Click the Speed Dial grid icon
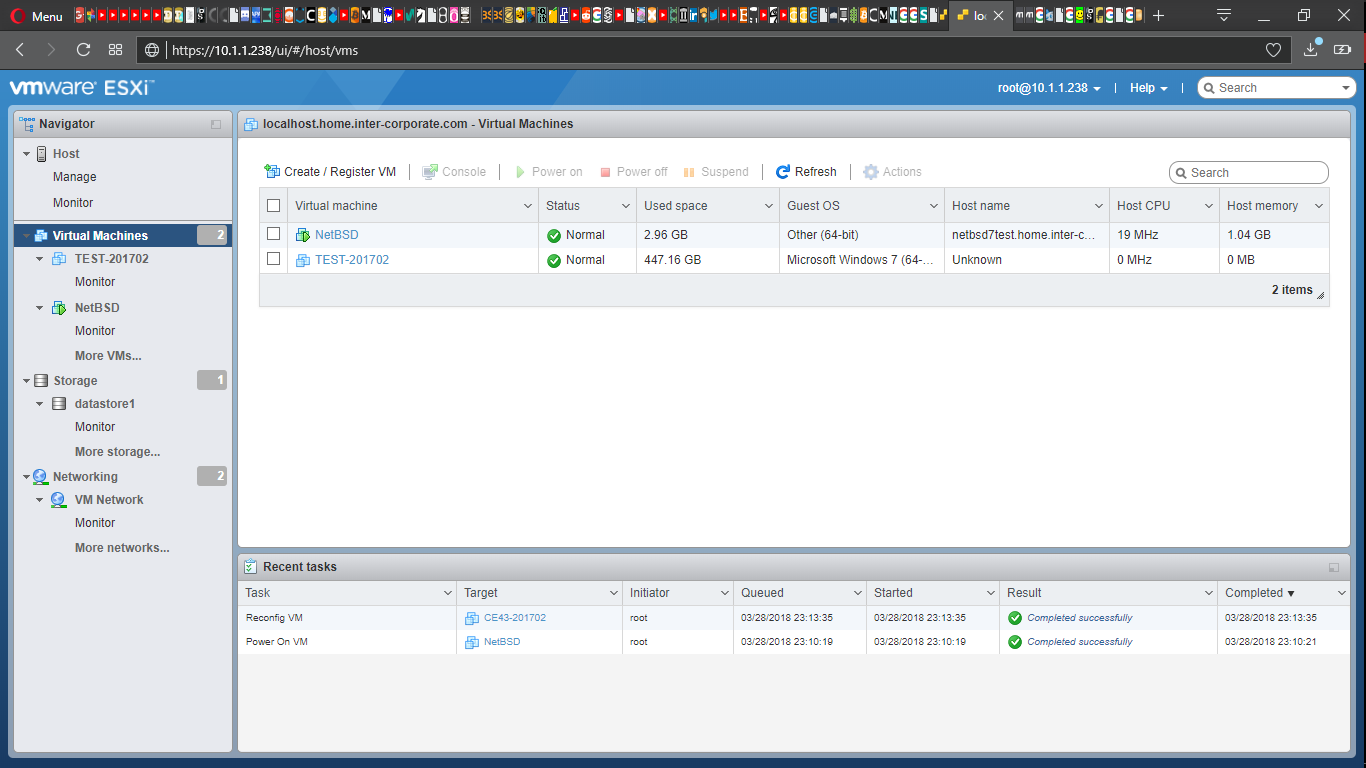The height and width of the screenshot is (768, 1366). [x=115, y=49]
